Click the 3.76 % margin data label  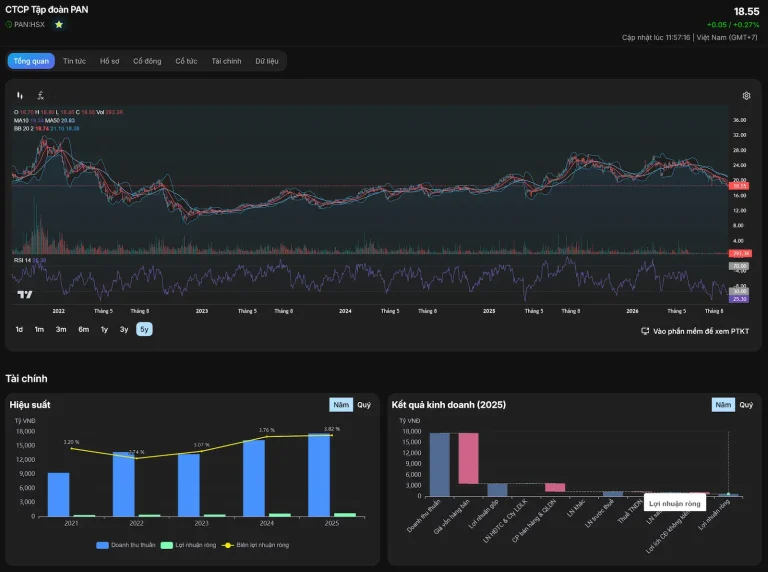266,430
